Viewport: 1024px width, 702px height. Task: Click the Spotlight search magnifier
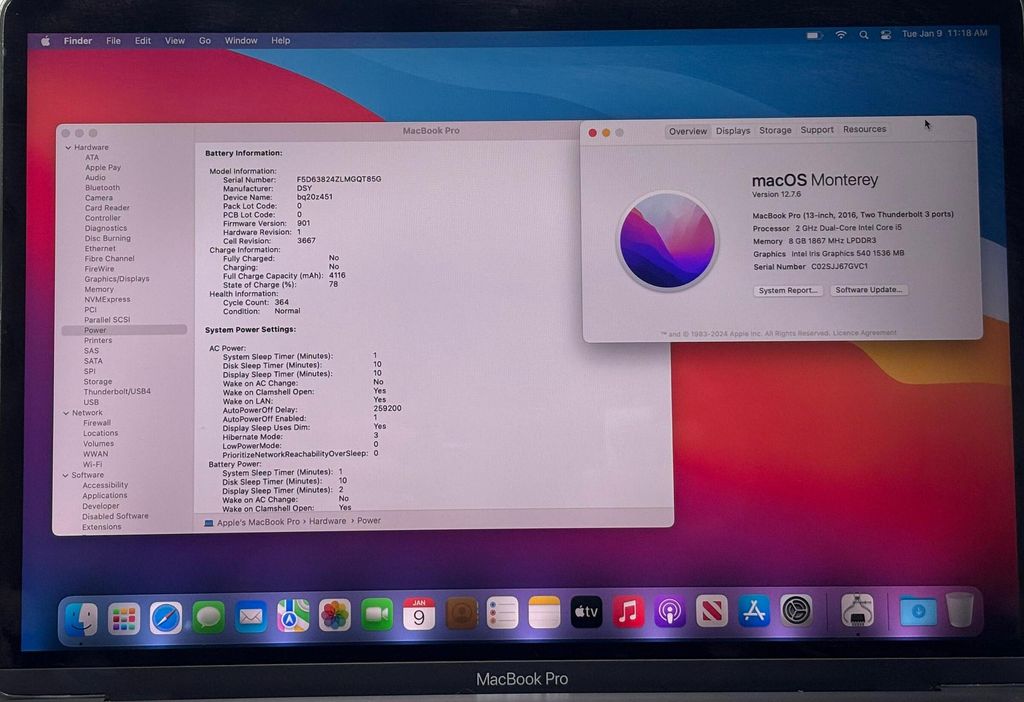click(x=863, y=35)
